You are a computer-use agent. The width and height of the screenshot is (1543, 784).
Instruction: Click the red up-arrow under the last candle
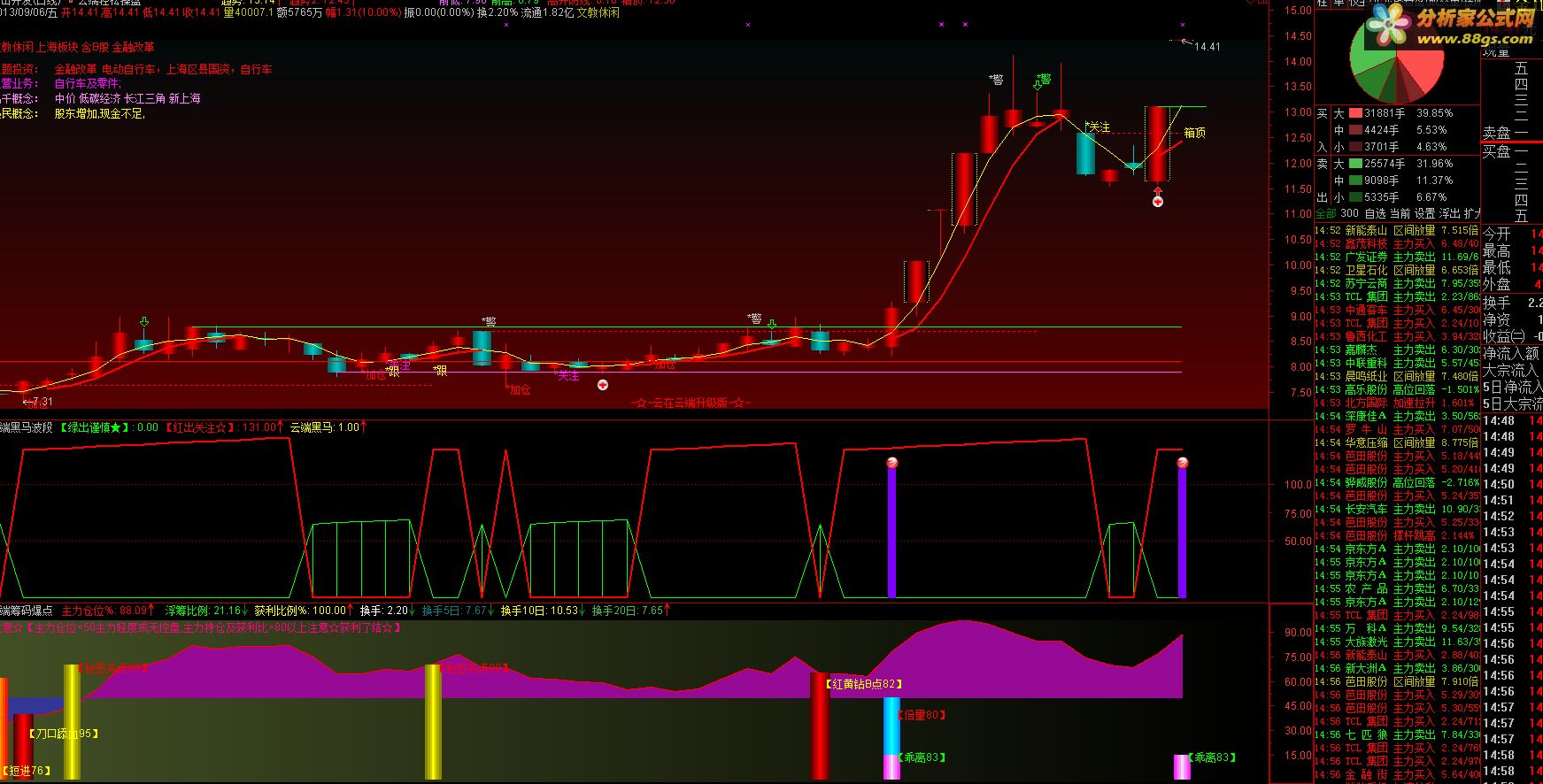point(1157,189)
